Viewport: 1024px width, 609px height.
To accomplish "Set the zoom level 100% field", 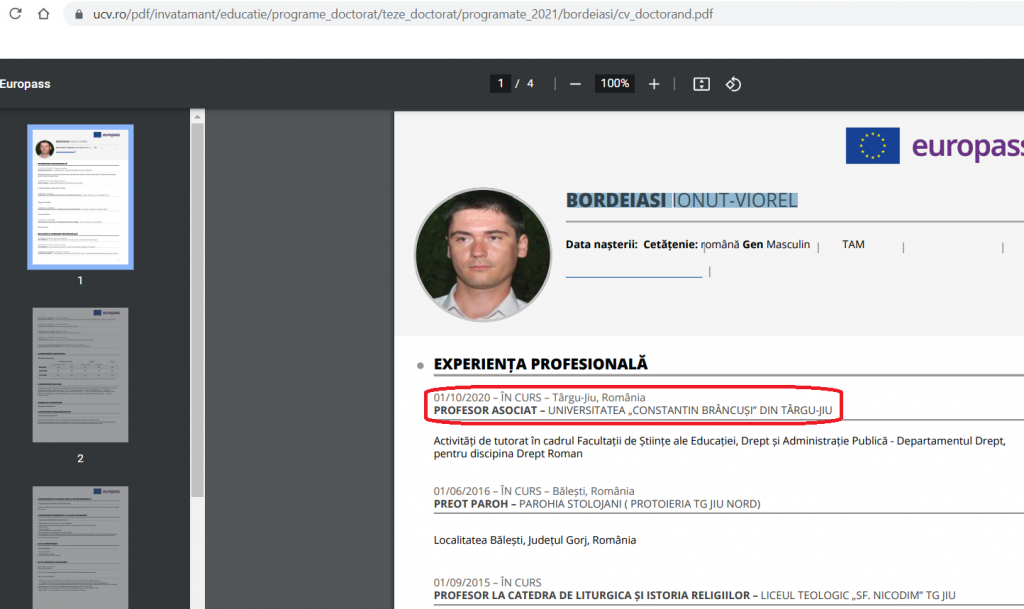I will (615, 84).
